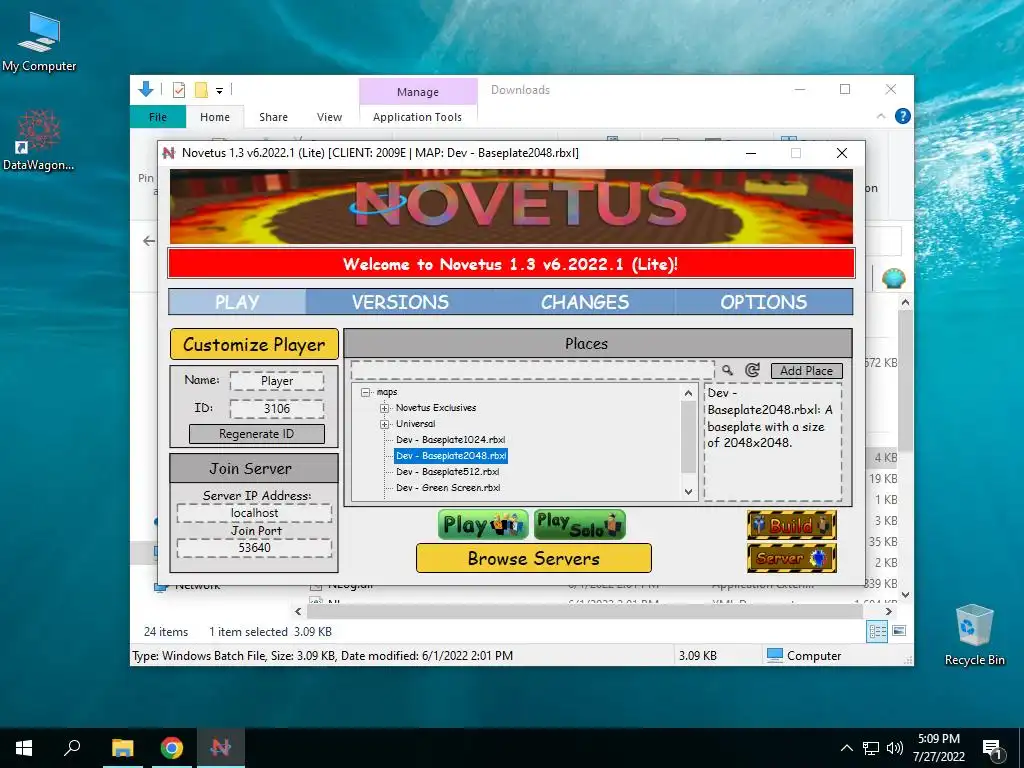1024x768 pixels.
Task: Click the search magnifier in Places
Action: coord(728,370)
